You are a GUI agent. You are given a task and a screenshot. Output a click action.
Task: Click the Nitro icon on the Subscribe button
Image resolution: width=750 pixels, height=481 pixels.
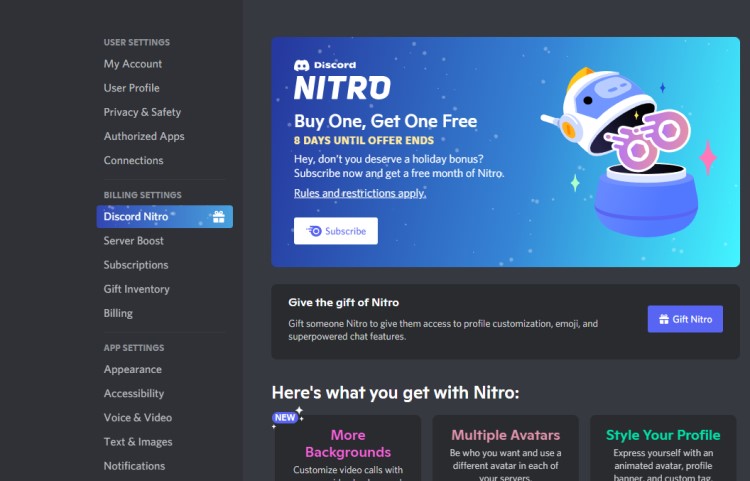point(314,231)
